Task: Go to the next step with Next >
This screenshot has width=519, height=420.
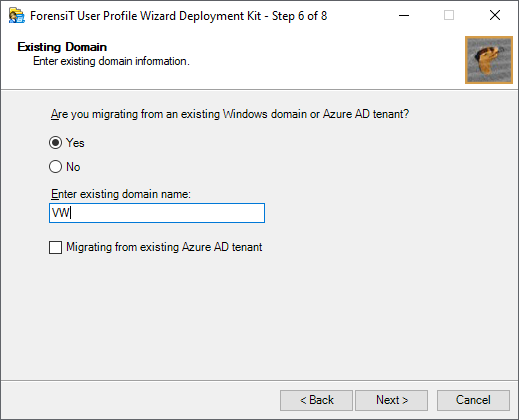Action: tap(391, 400)
